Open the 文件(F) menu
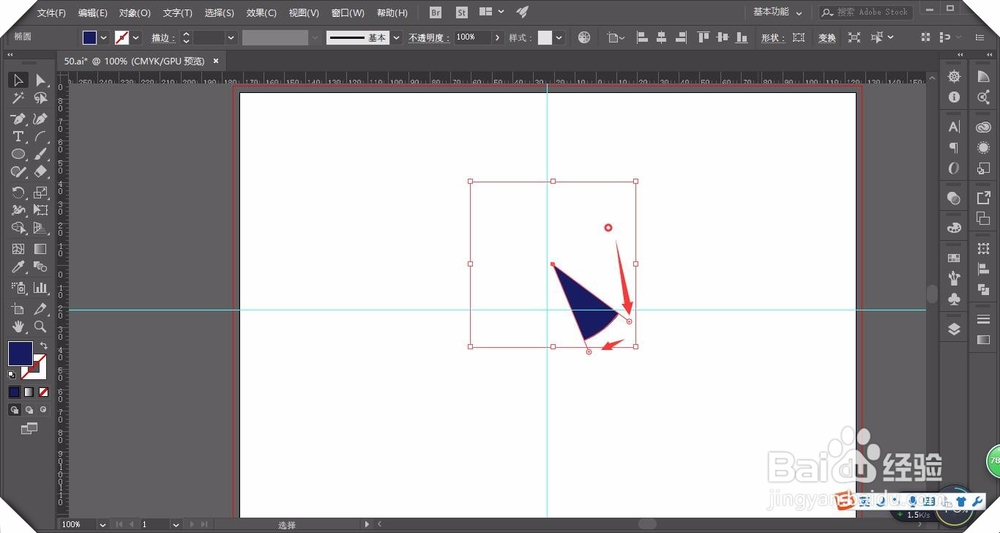 tap(51, 13)
